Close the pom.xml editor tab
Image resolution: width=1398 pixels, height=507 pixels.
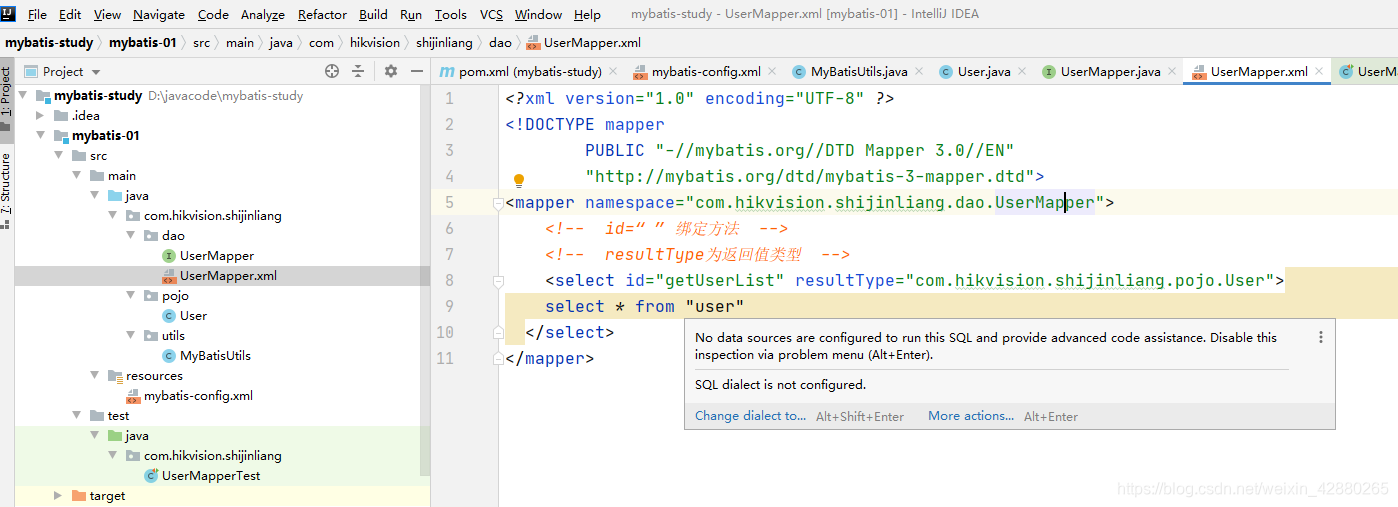pos(613,72)
